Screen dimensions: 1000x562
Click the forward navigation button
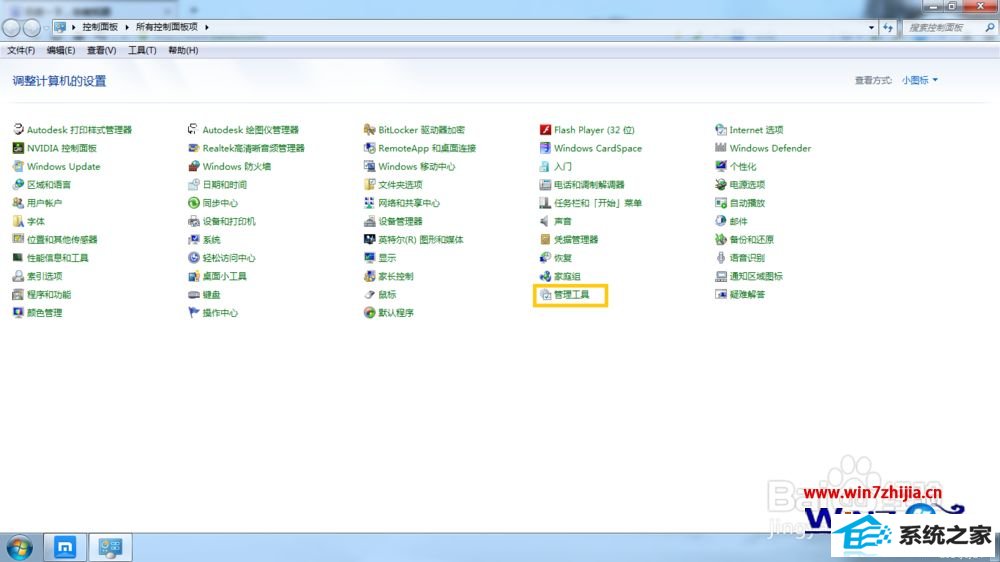32,27
